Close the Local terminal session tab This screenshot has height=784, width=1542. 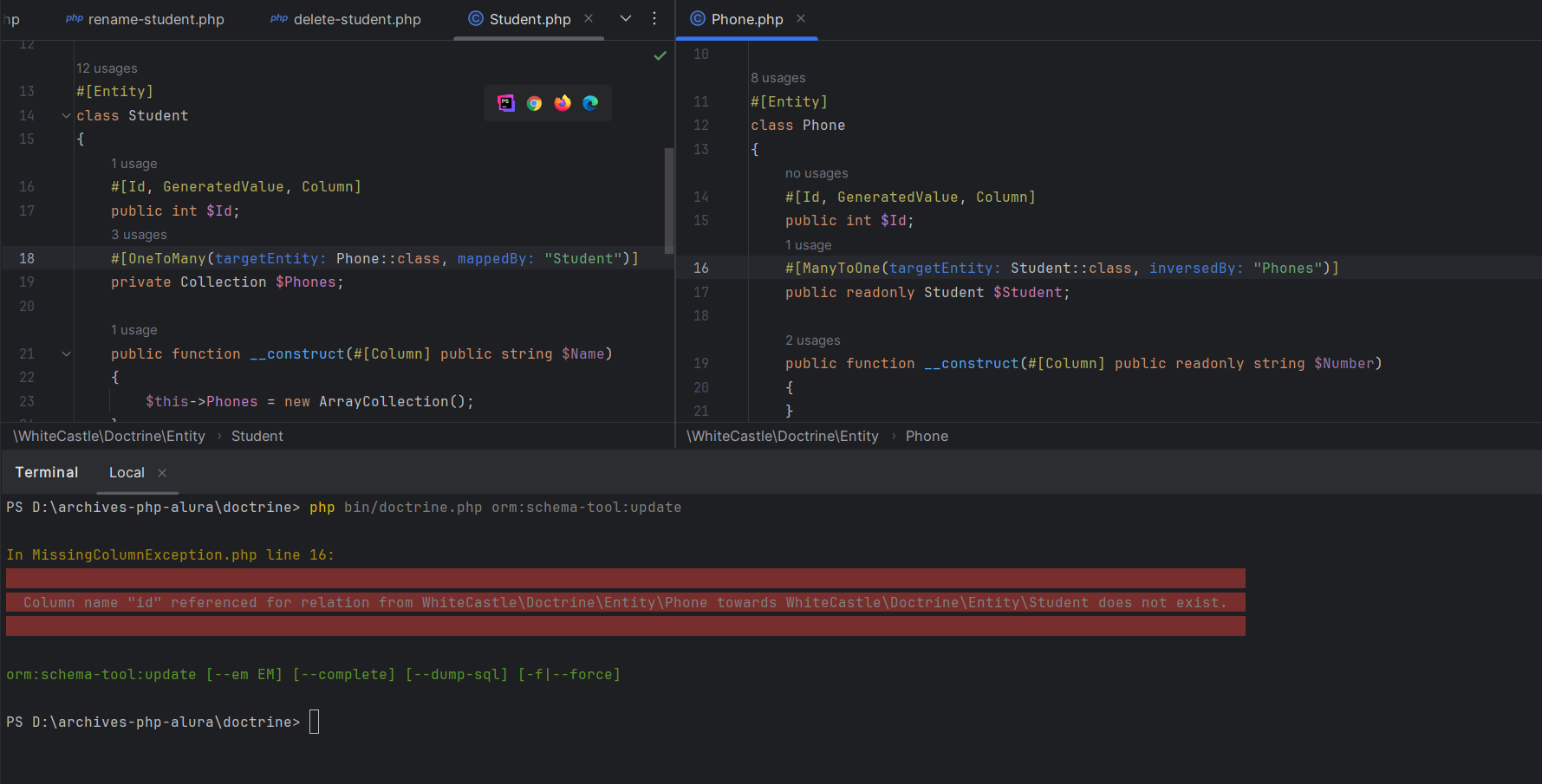(x=162, y=472)
